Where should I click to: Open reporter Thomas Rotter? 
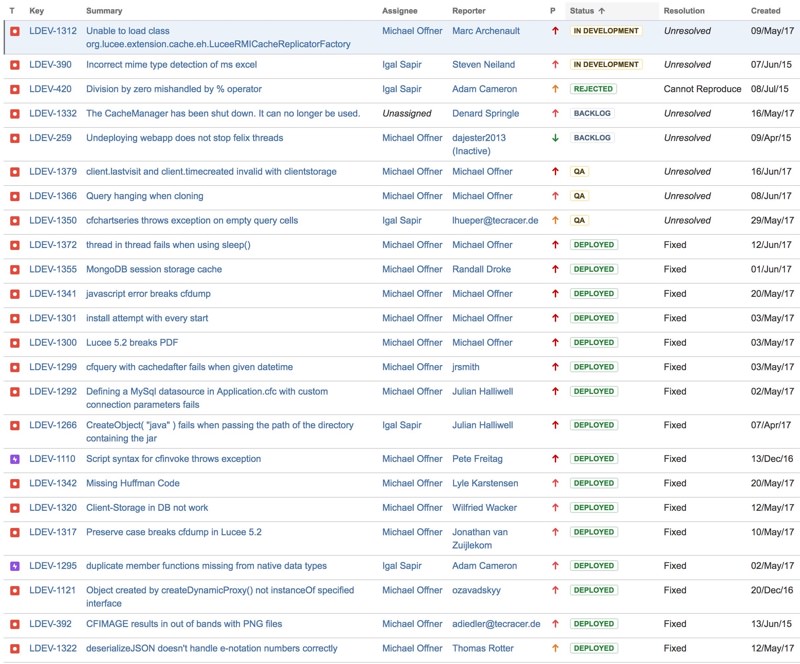coord(483,648)
